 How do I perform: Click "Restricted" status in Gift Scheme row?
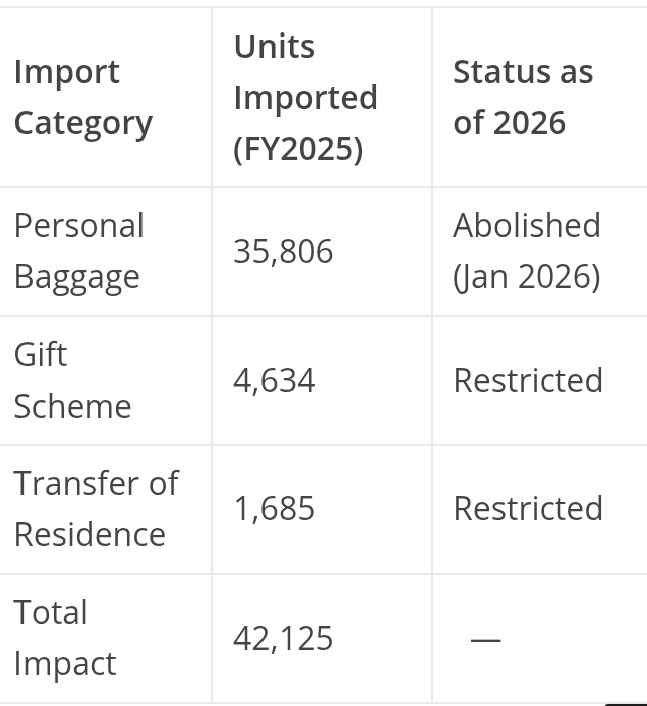pos(528,380)
